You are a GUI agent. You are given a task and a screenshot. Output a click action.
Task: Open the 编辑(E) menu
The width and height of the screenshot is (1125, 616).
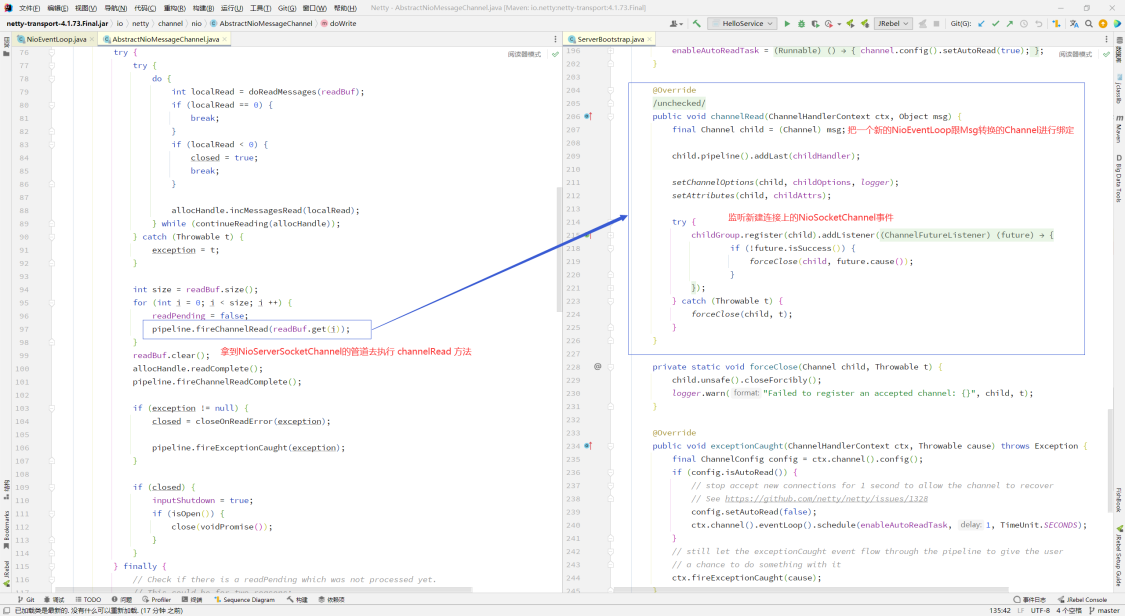(57, 8)
